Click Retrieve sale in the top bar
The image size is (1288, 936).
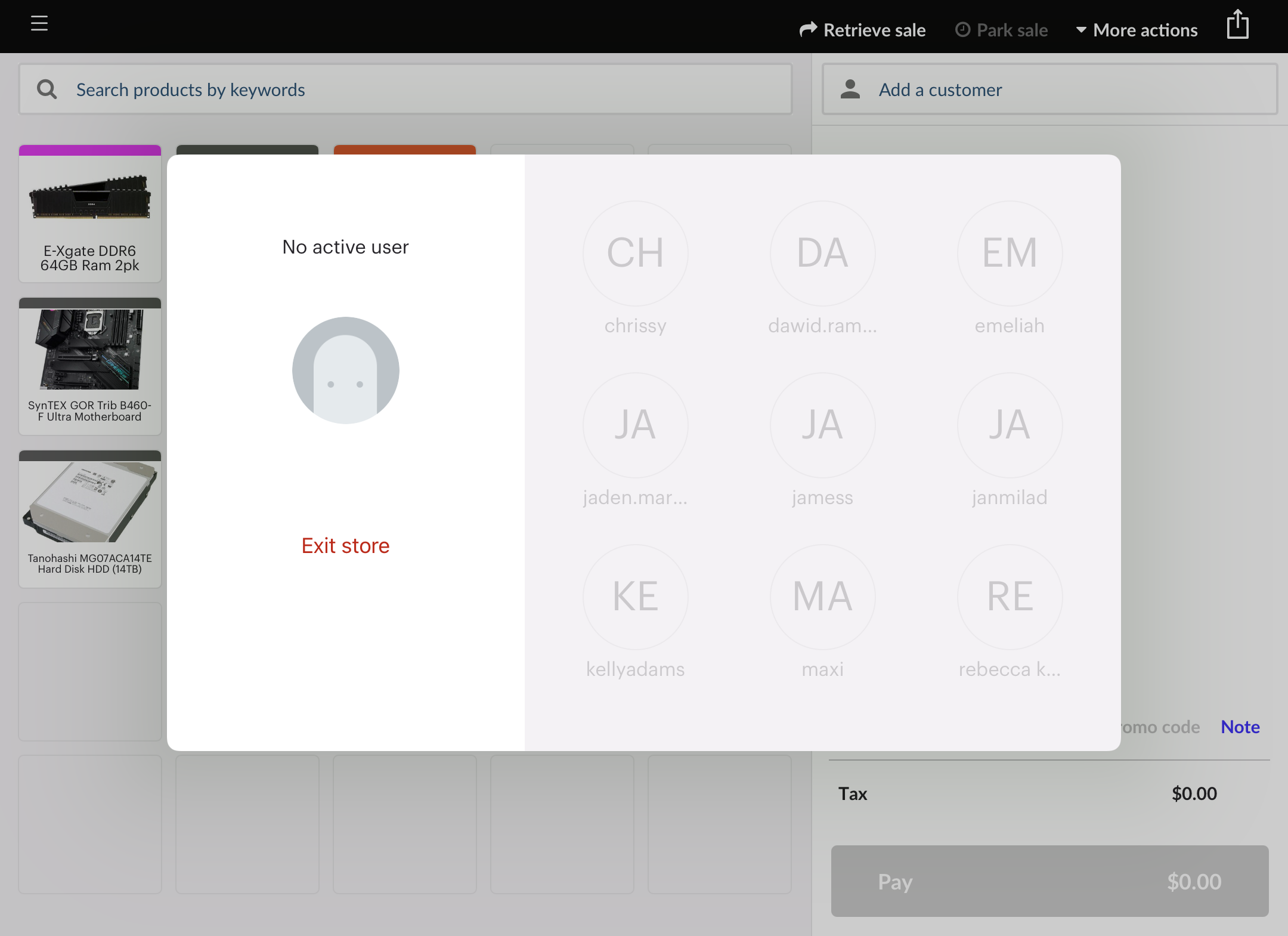pyautogui.click(x=862, y=30)
